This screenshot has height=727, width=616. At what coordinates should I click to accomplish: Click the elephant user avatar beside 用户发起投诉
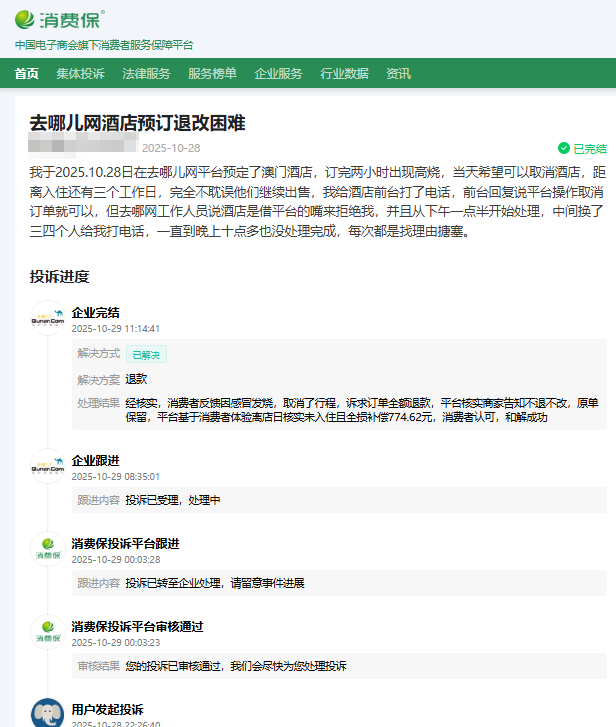click(48, 713)
